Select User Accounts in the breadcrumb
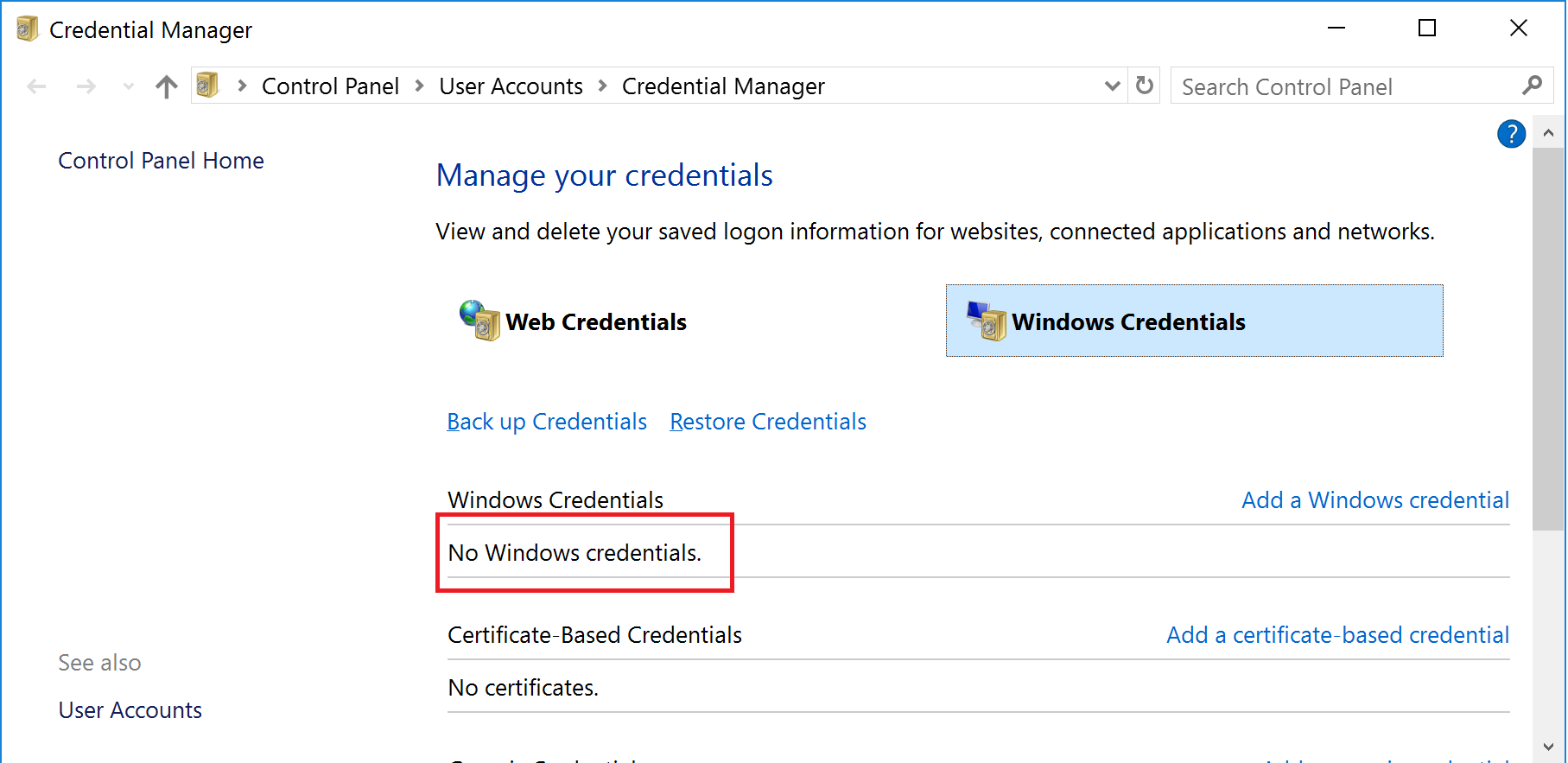Screen dimensions: 1568x763 (511, 86)
